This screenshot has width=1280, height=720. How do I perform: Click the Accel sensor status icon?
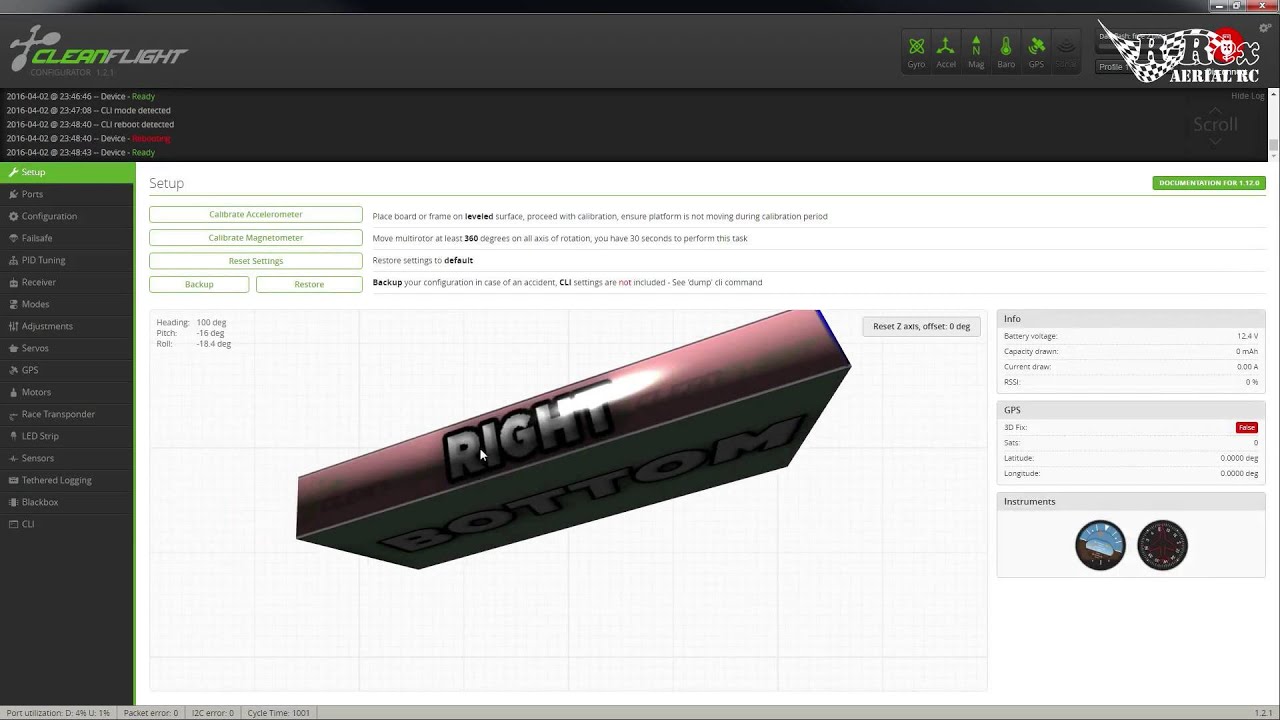click(x=946, y=52)
